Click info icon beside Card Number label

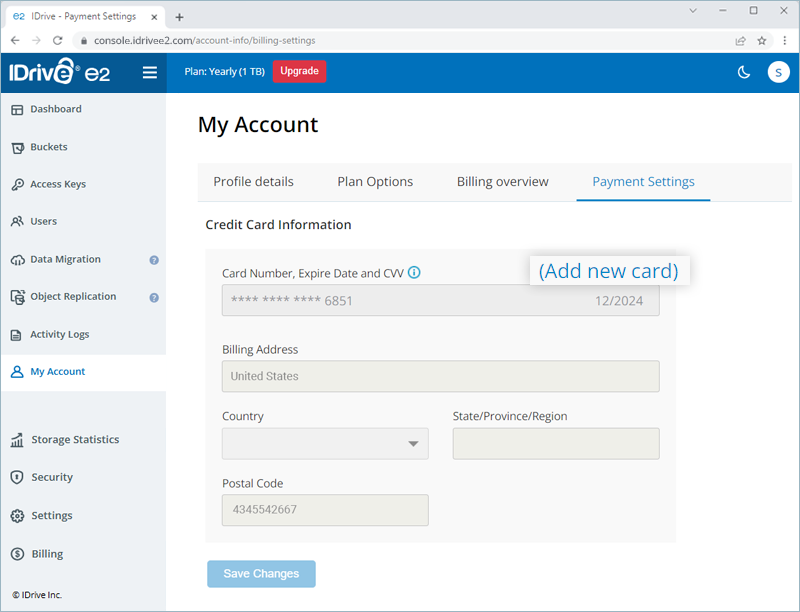tap(414, 273)
